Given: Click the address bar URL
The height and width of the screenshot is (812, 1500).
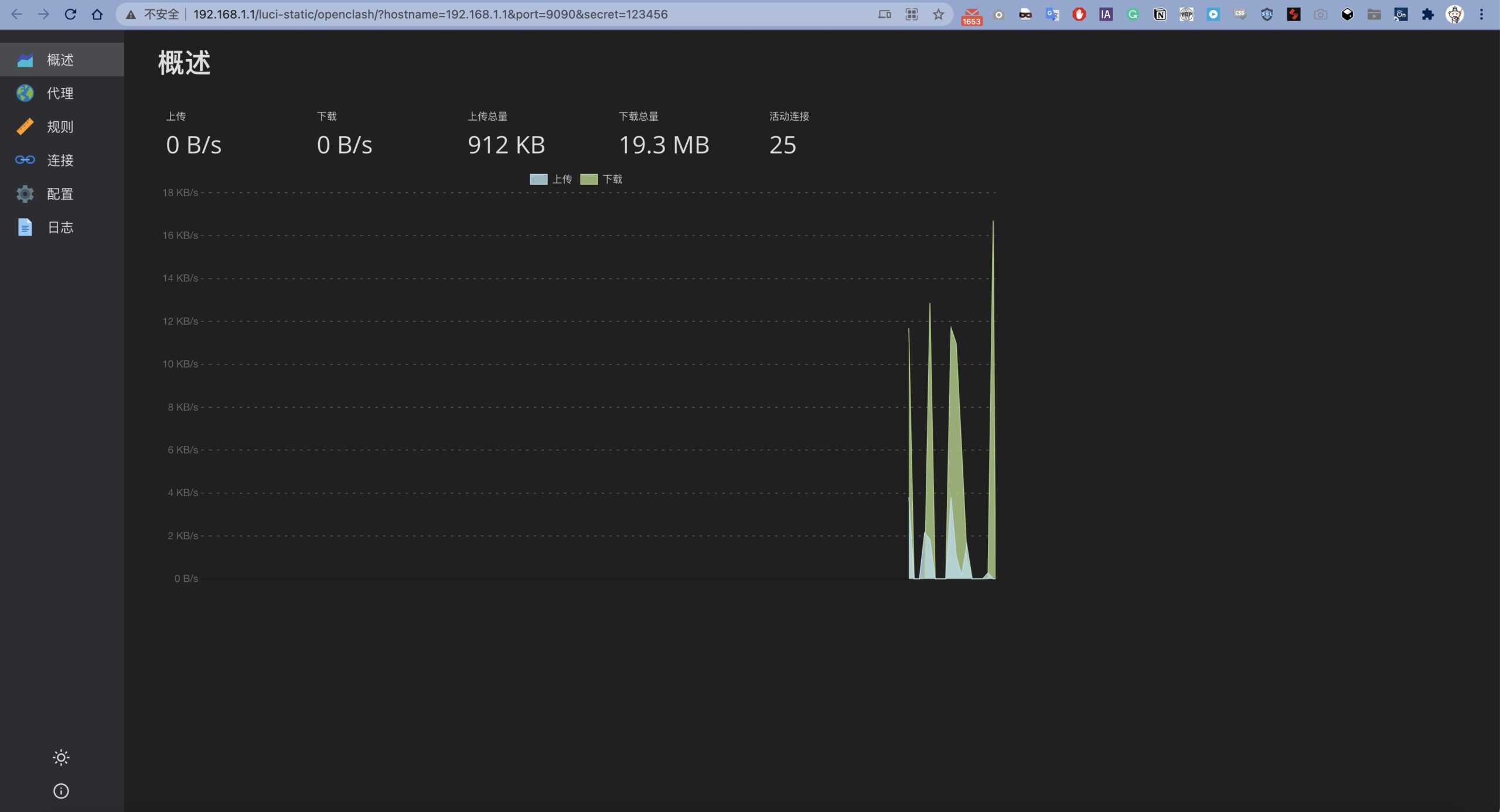Looking at the screenshot, I should (430, 15).
